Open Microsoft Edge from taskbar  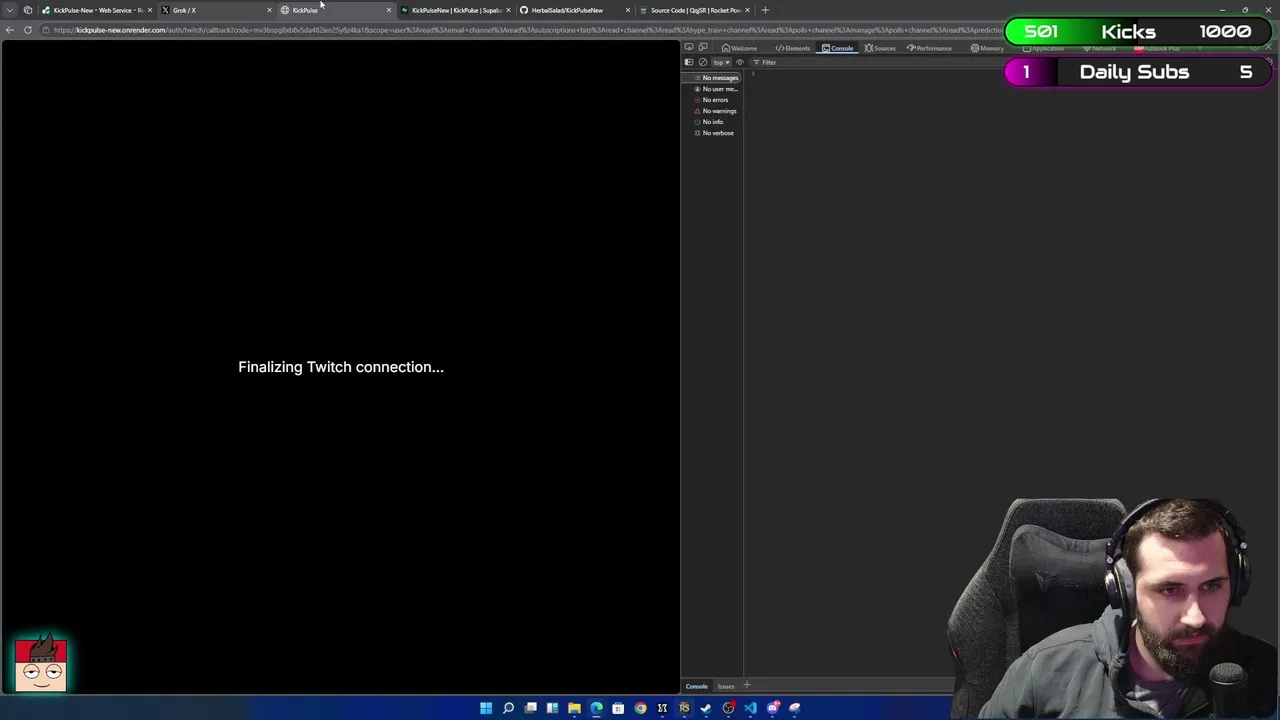coord(596,708)
